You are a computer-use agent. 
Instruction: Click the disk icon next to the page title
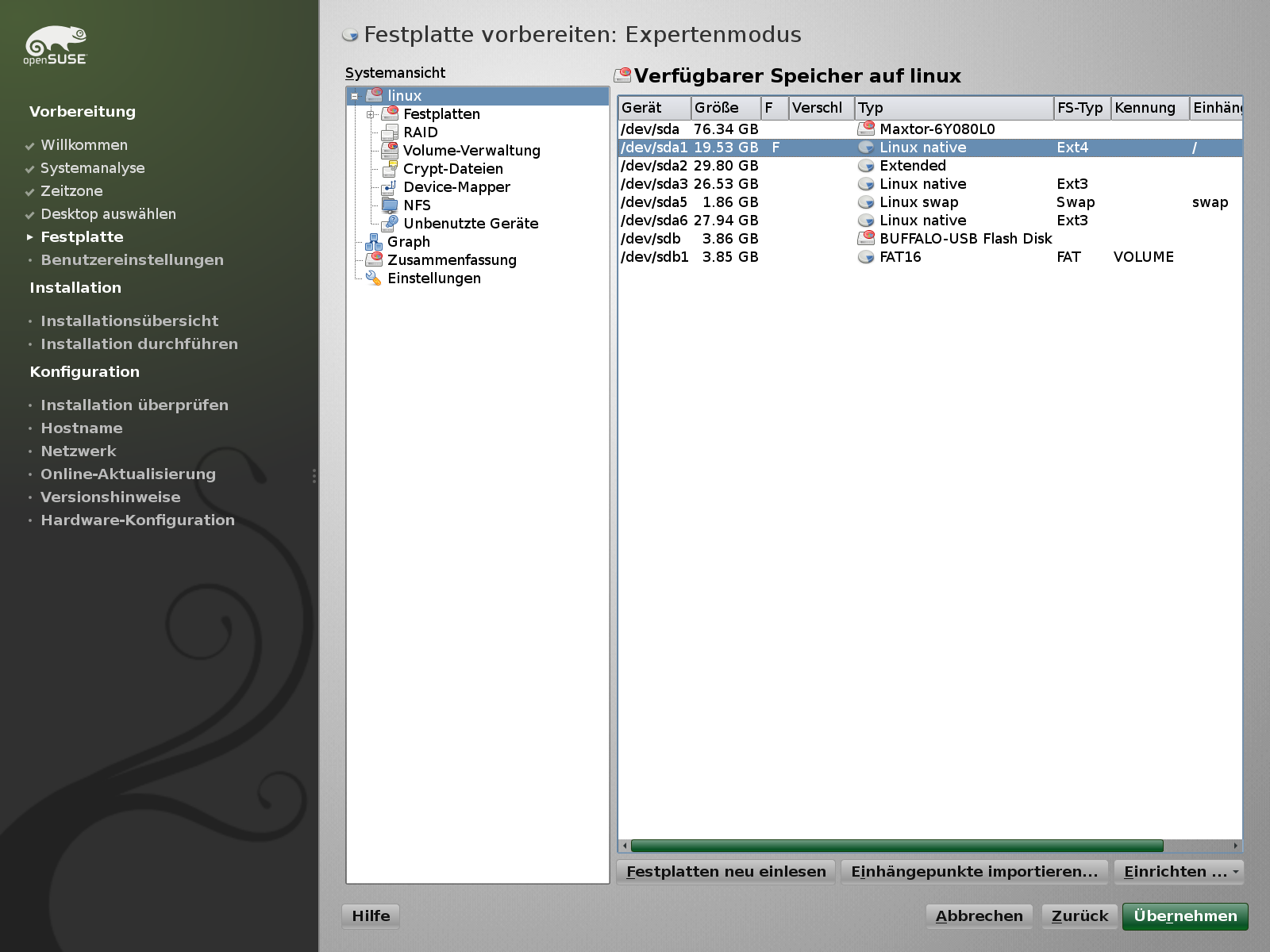[350, 35]
